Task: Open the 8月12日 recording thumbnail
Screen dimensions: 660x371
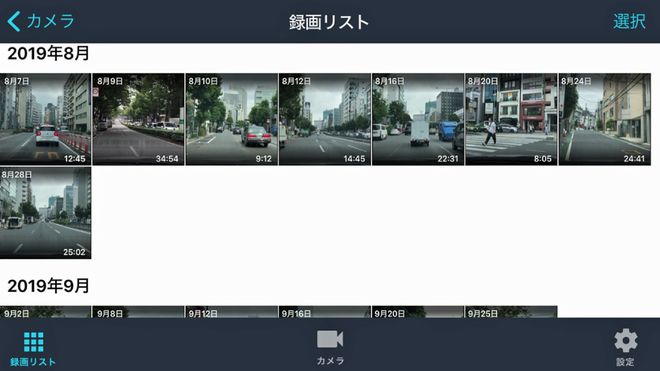Action: pos(325,119)
